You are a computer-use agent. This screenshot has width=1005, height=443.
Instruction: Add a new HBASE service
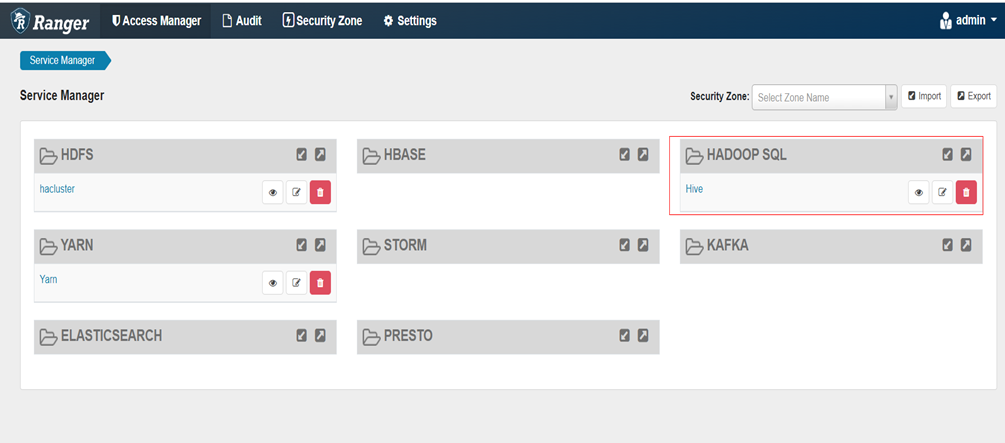[625, 155]
